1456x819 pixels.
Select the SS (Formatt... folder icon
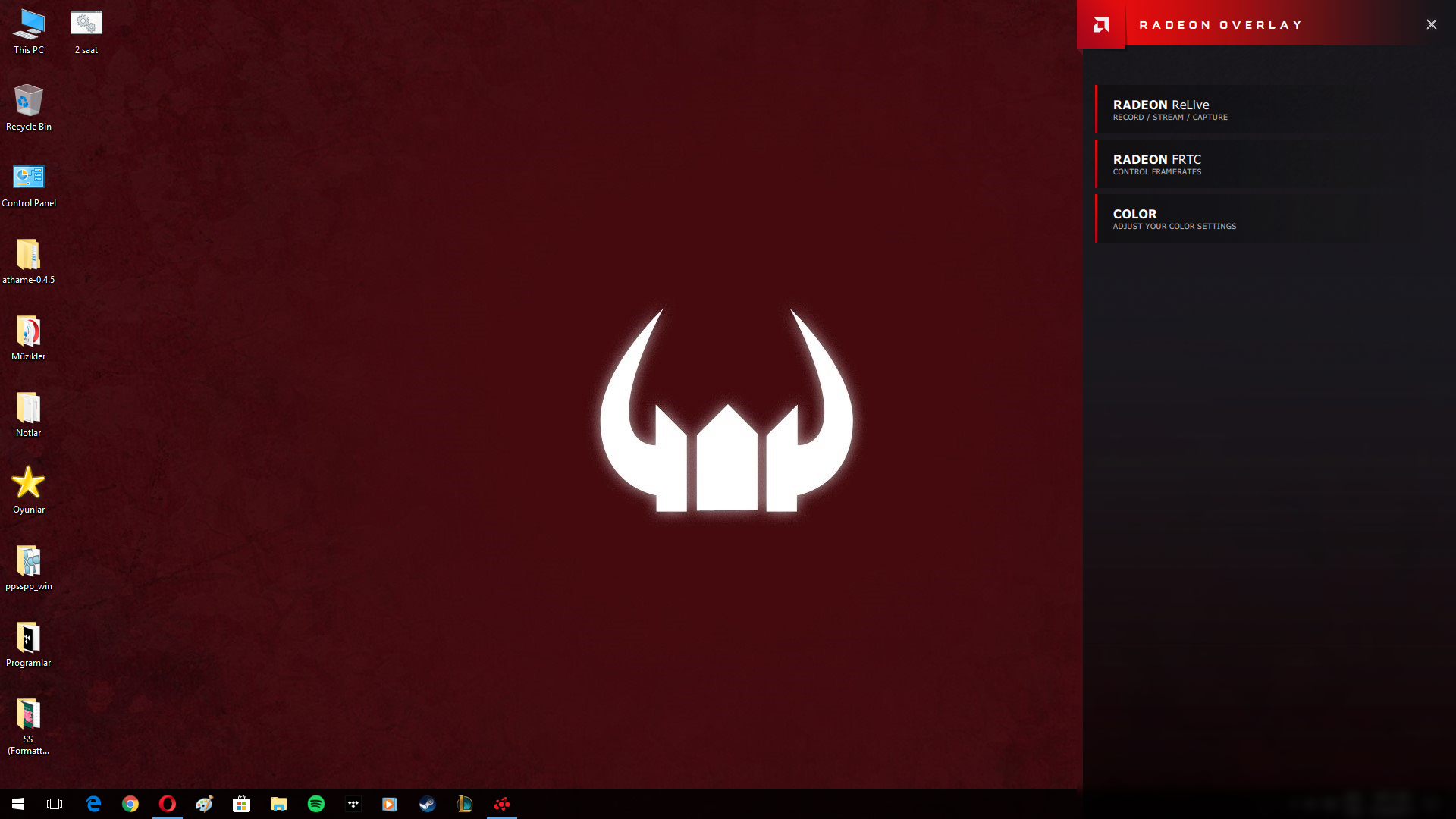click(29, 726)
